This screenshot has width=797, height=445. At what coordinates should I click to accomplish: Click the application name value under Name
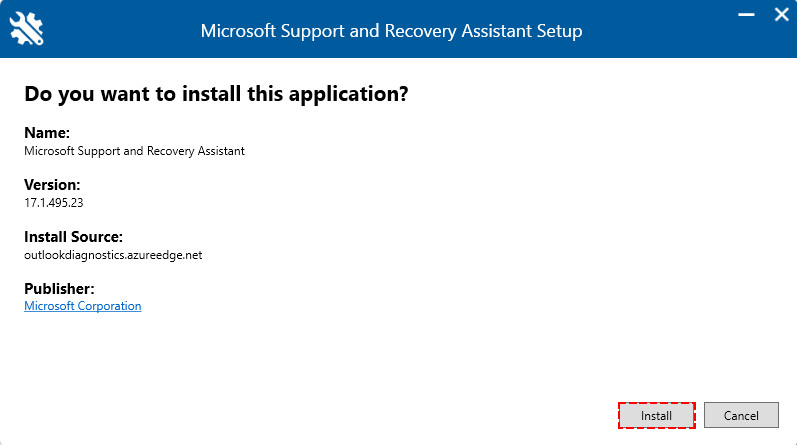tap(134, 151)
